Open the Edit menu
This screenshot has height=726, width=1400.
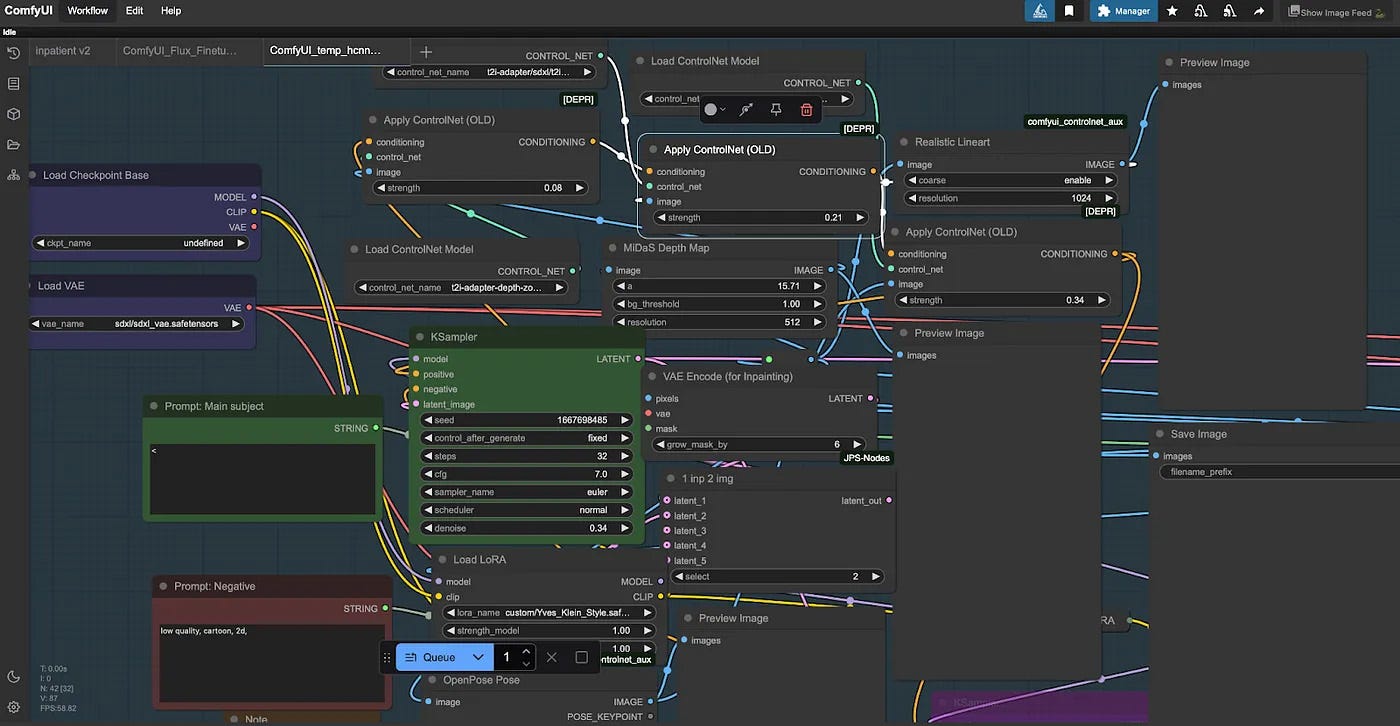point(134,11)
